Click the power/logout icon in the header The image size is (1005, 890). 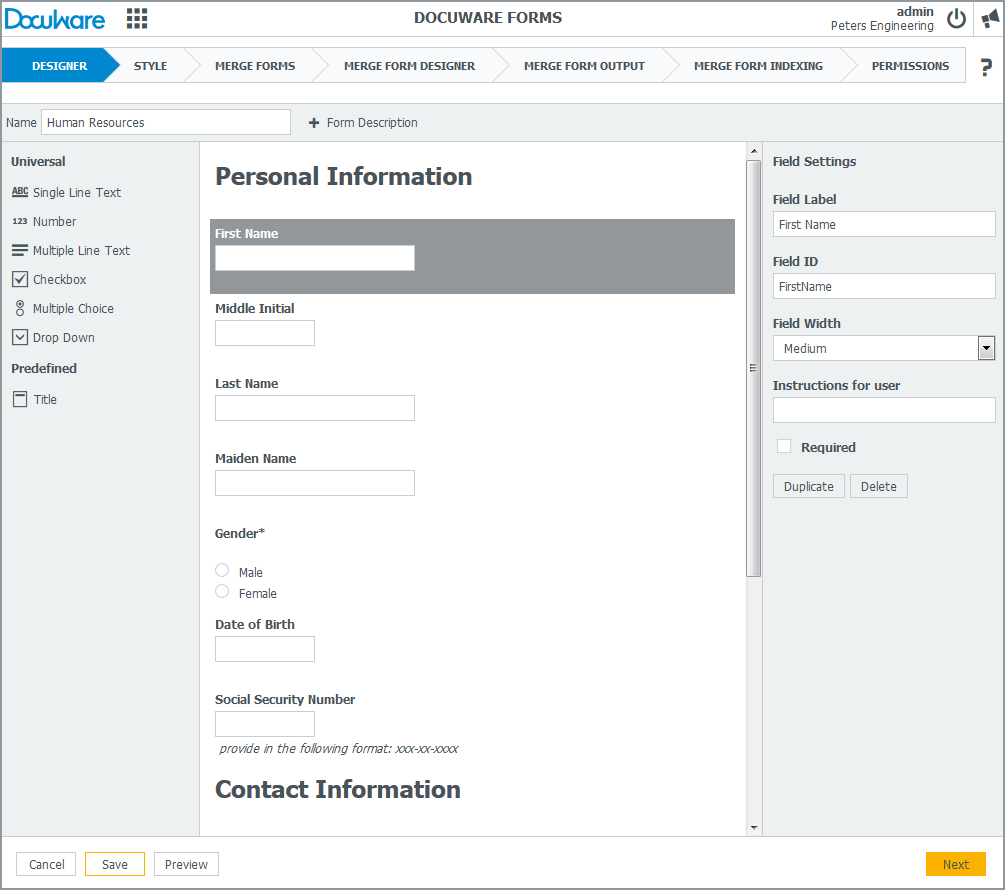point(956,18)
